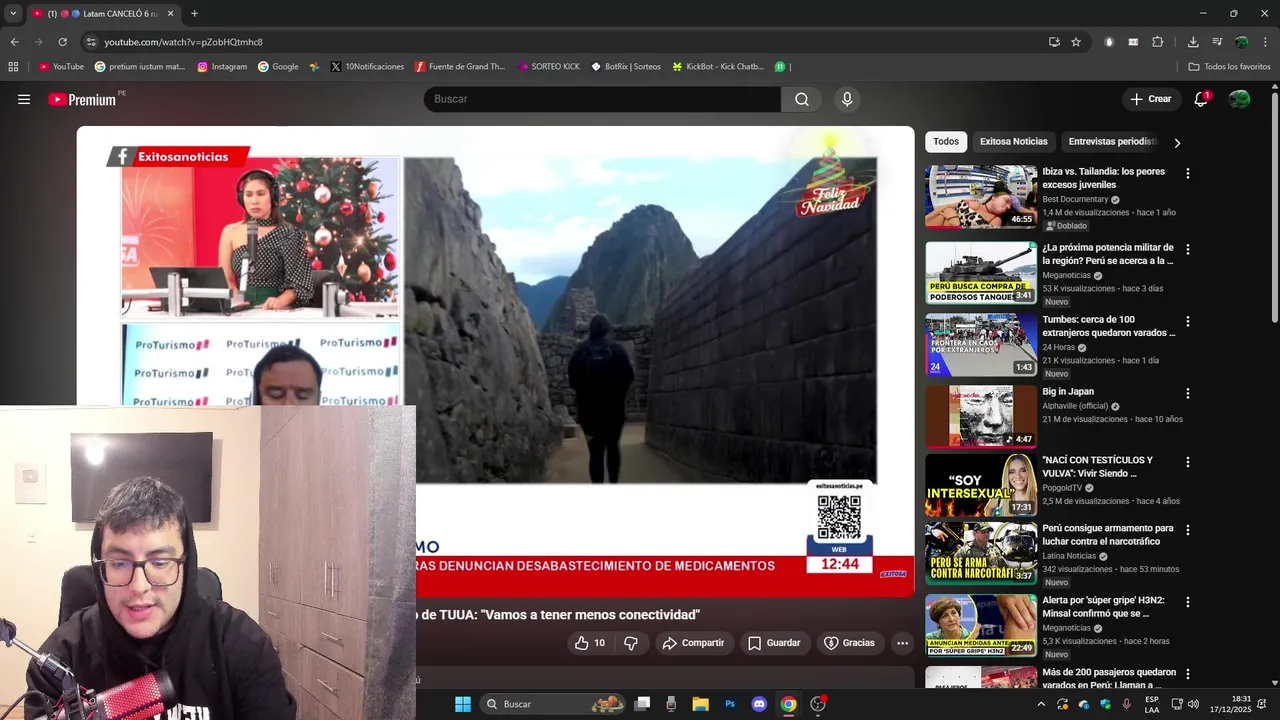
Task: Close the Latam CANCELÓ tab
Action: click(x=170, y=14)
